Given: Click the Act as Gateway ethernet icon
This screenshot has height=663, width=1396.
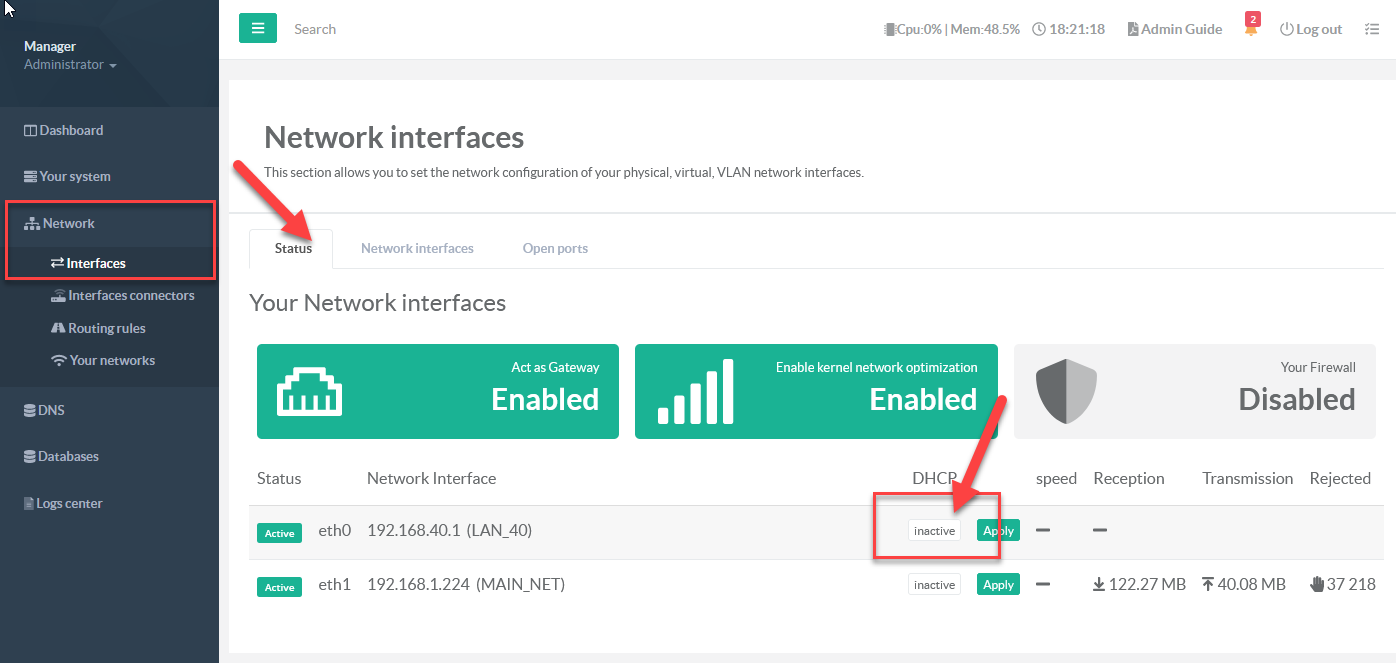Looking at the screenshot, I should 309,392.
